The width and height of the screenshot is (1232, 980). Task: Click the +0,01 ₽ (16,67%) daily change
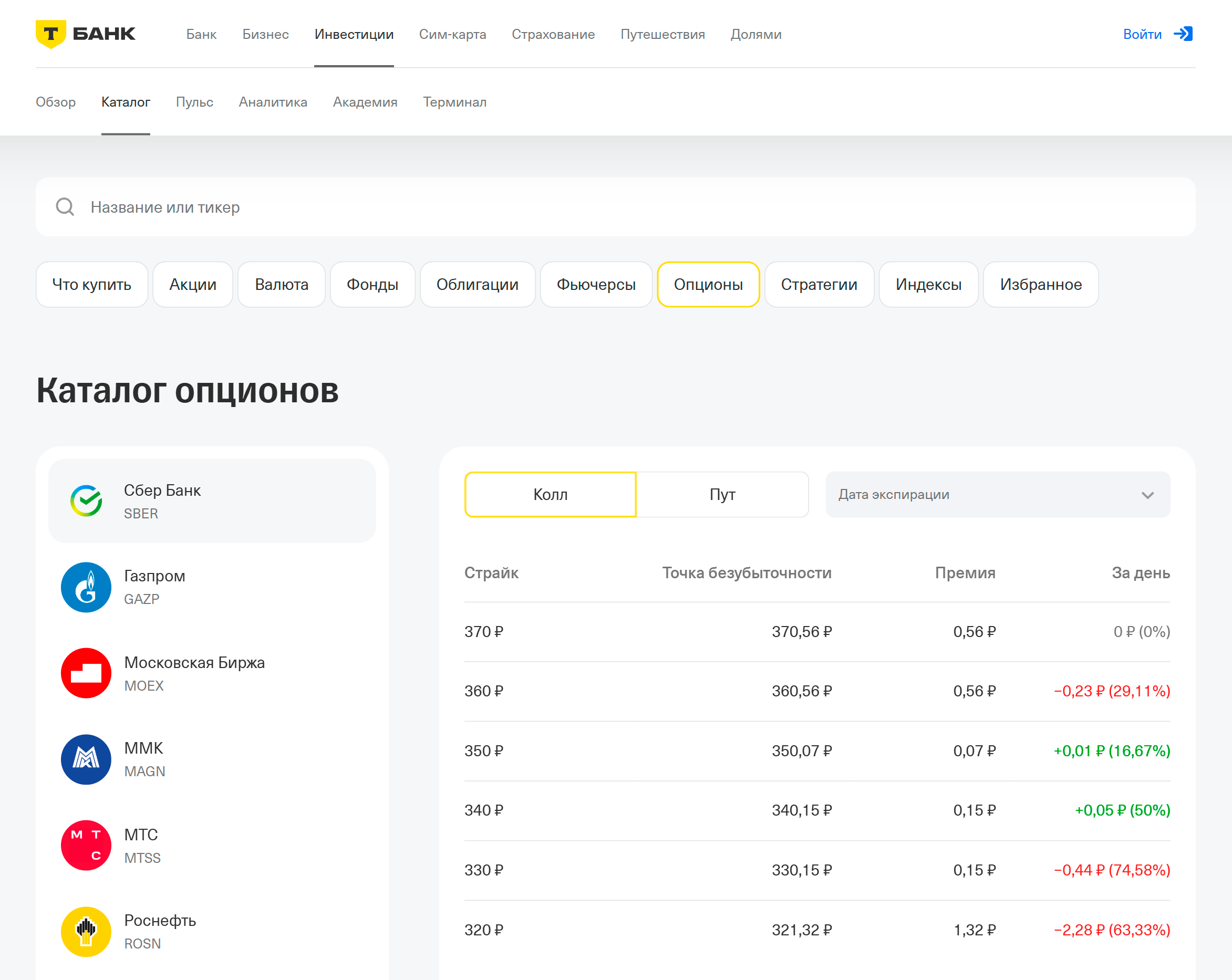pyautogui.click(x=1112, y=751)
